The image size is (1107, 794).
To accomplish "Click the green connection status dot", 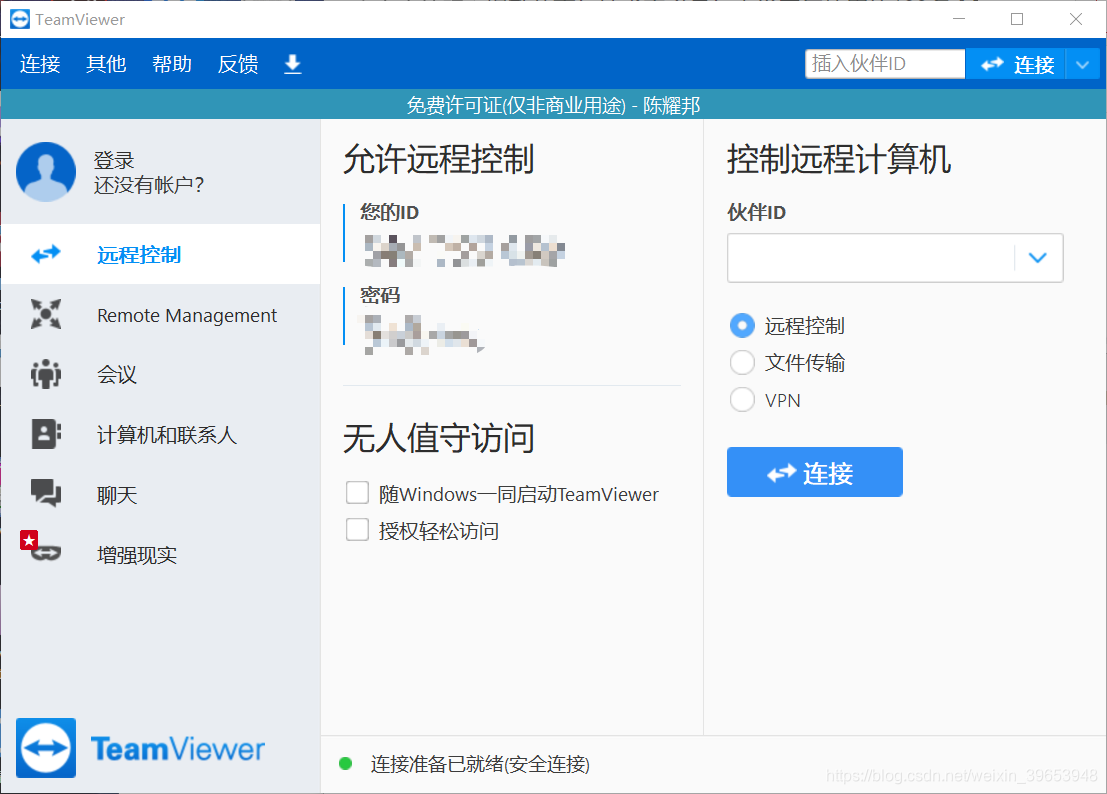I will [x=345, y=764].
